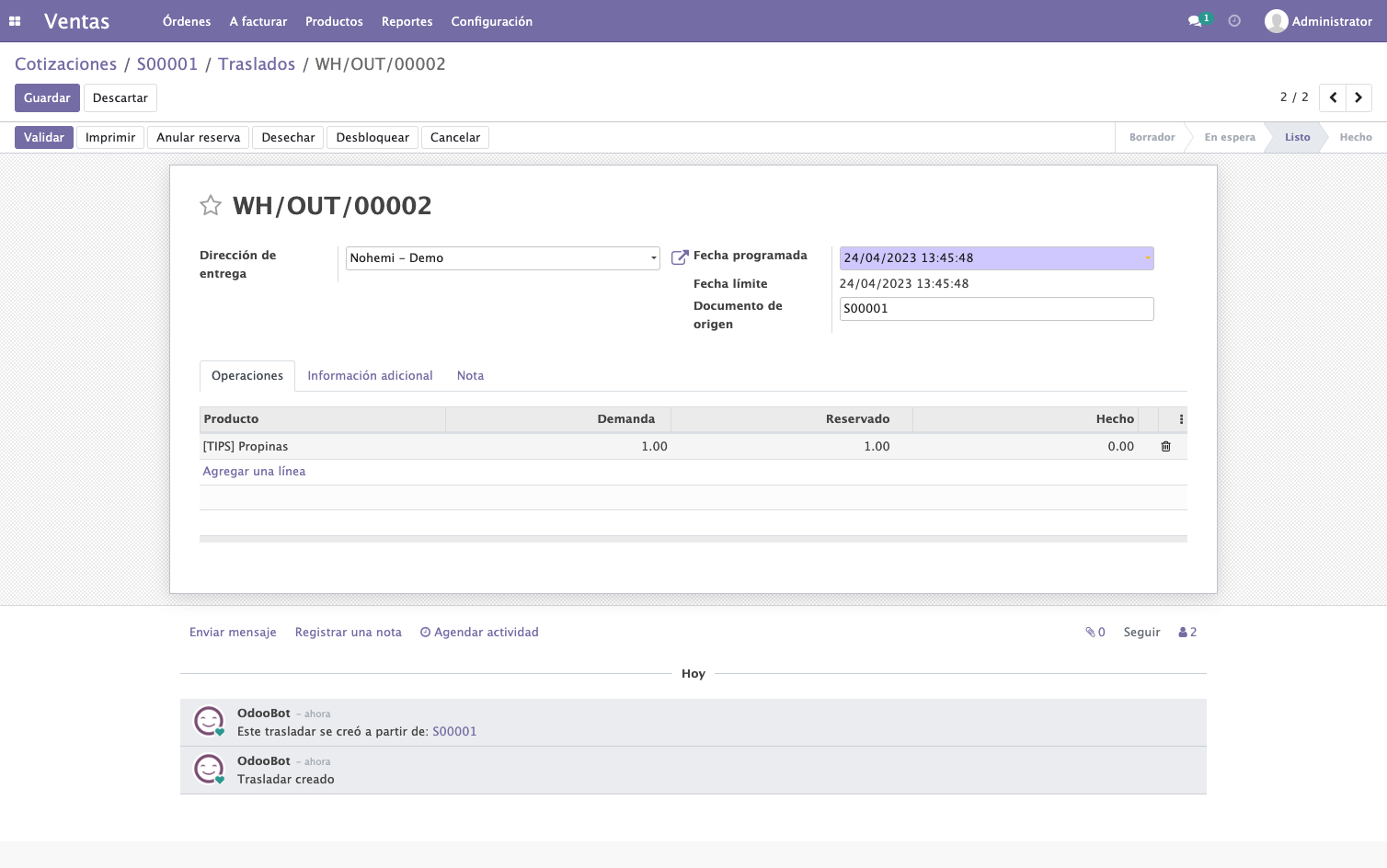Open the A facturar menu
The height and width of the screenshot is (868, 1387).
pos(258,21)
